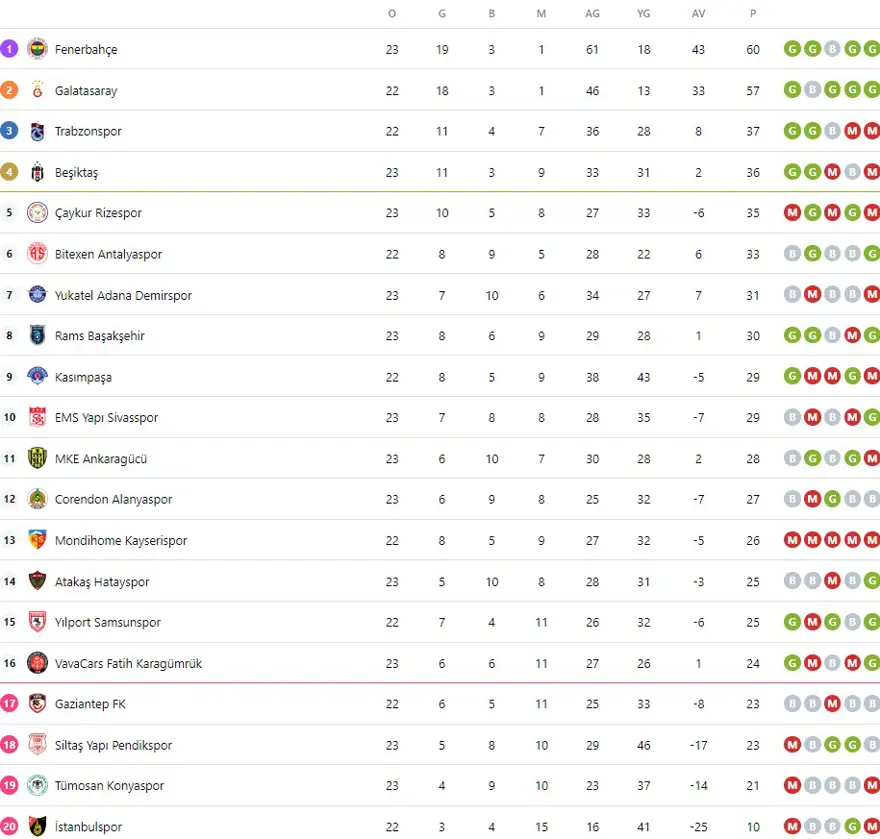
Task: Click the red M badge in Hatayspor's form
Action: pos(832,581)
